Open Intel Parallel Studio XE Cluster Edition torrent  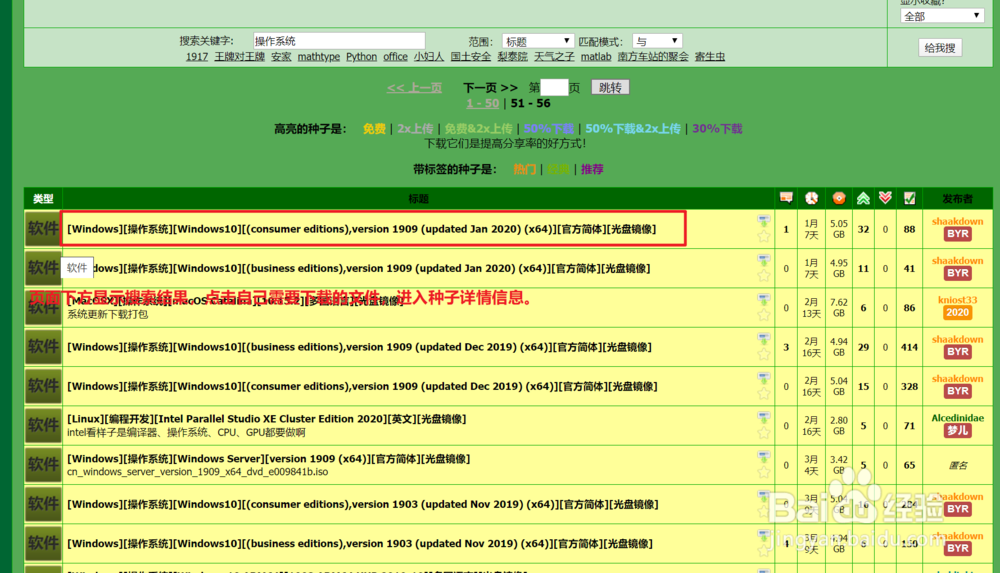(267, 419)
